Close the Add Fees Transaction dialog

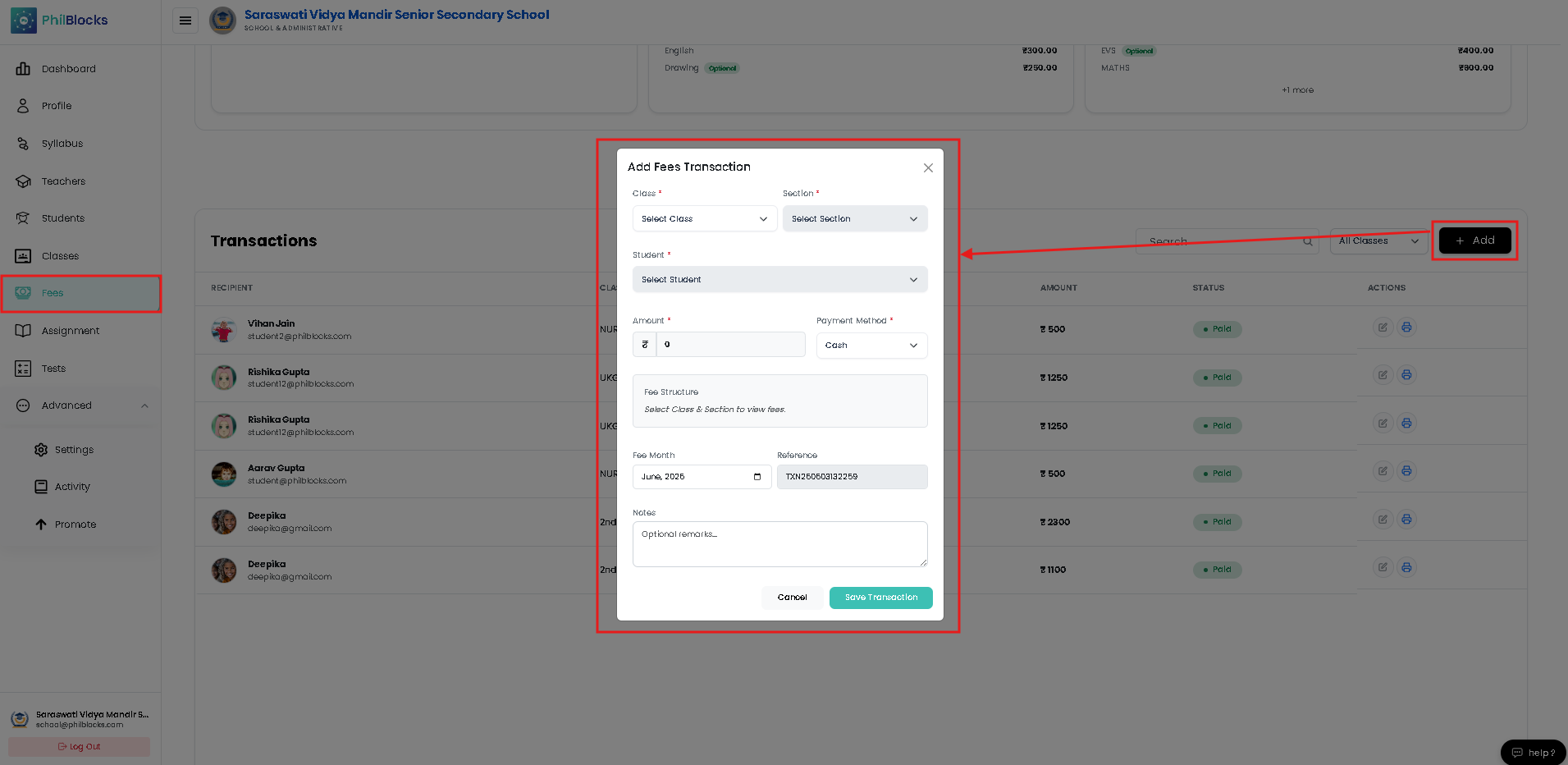click(928, 167)
